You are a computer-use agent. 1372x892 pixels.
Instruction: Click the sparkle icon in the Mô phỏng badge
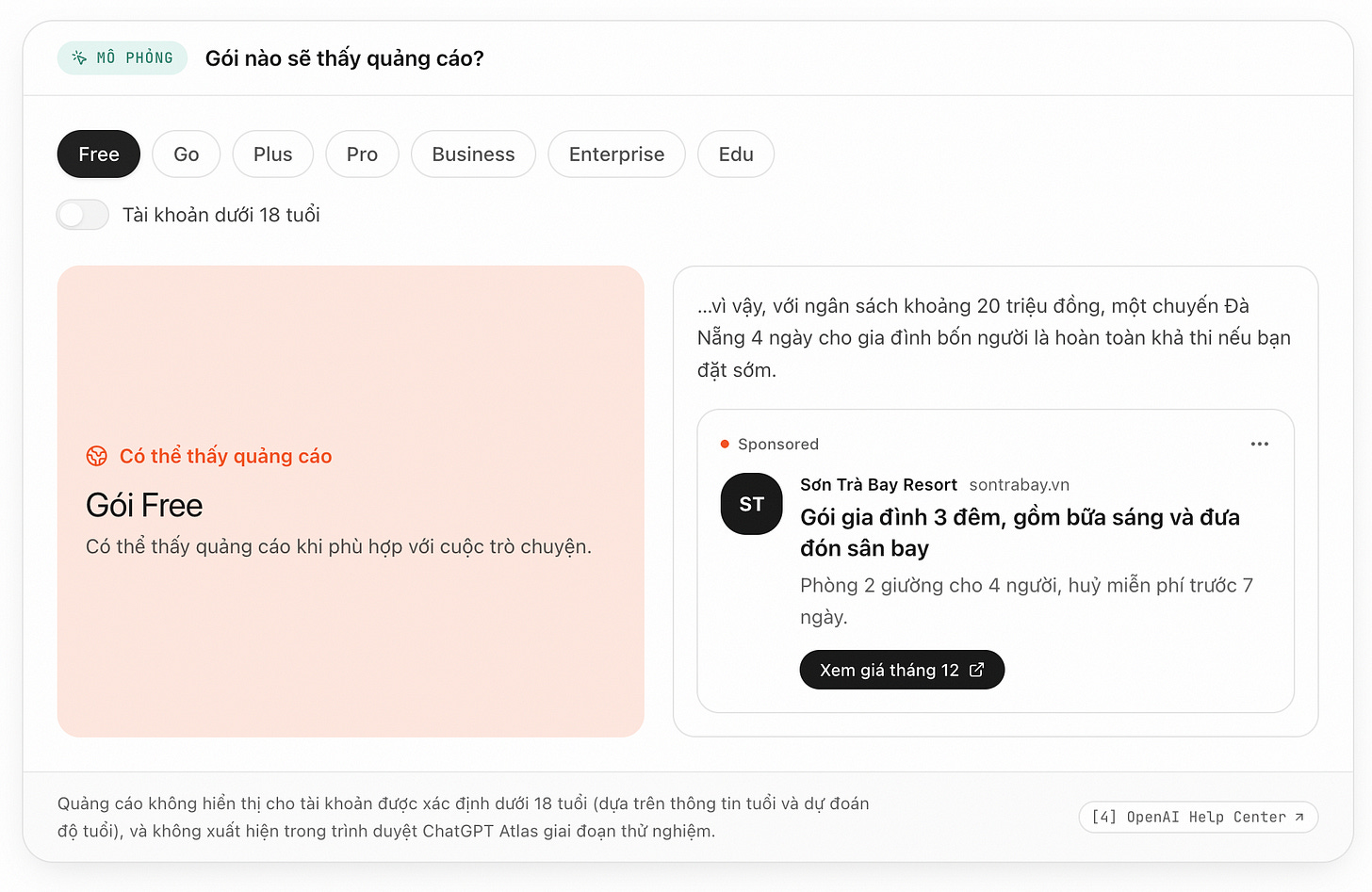click(80, 58)
